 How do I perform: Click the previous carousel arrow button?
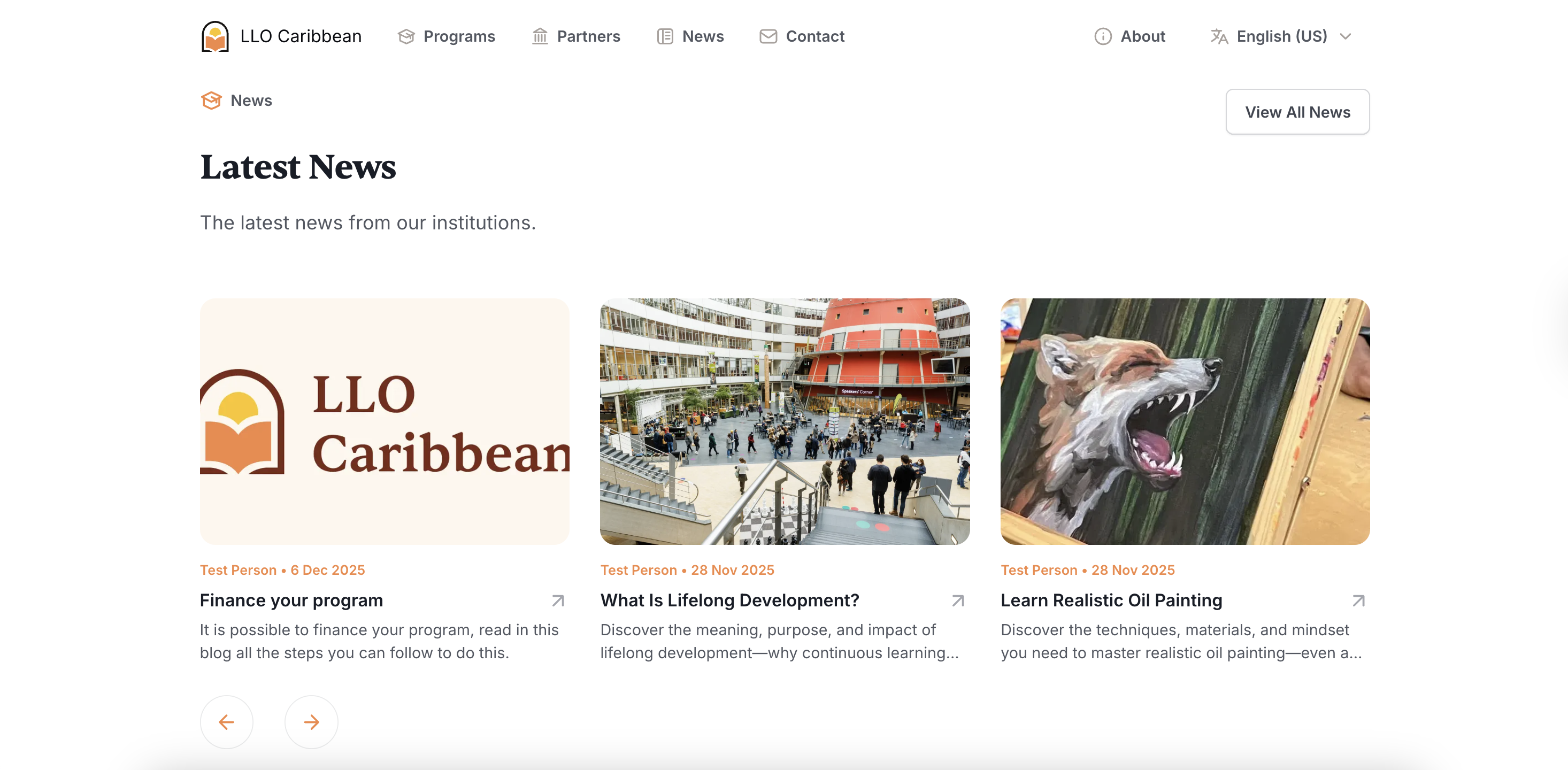tap(226, 722)
